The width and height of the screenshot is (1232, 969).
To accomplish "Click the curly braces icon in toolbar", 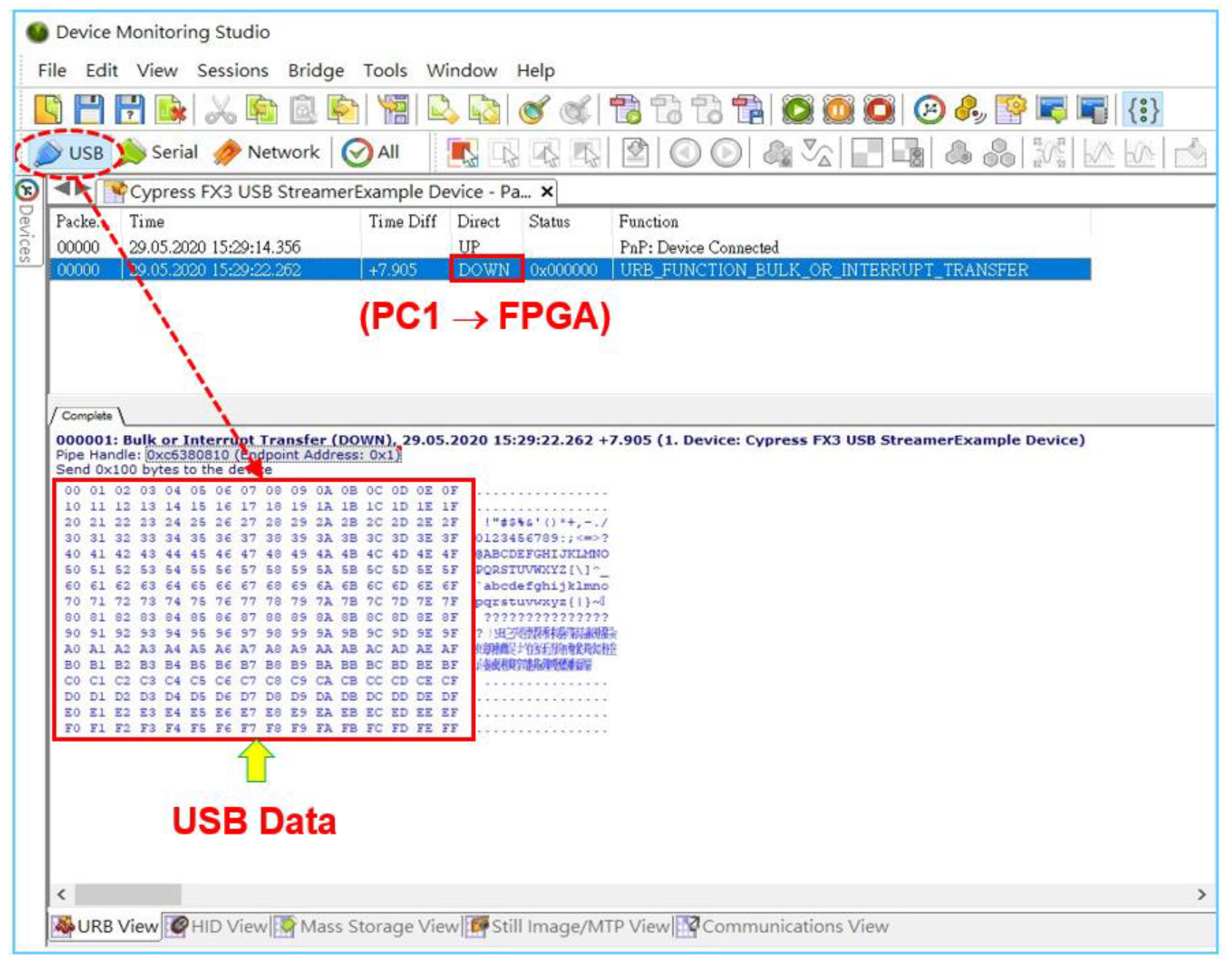I will (x=1143, y=109).
